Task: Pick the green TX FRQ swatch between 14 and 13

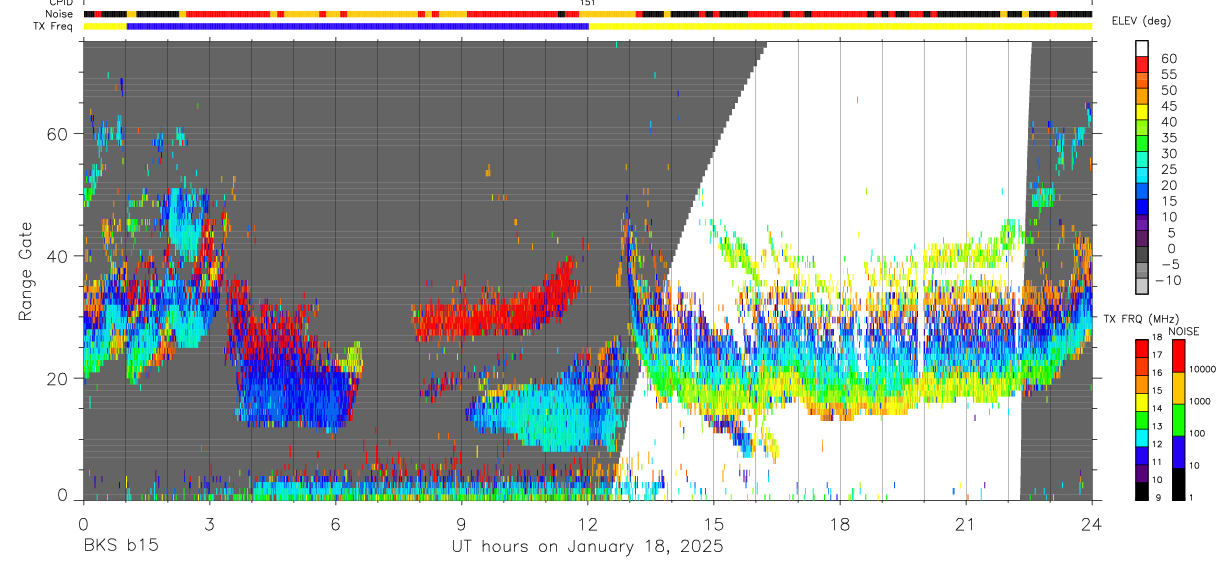Action: point(1142,419)
